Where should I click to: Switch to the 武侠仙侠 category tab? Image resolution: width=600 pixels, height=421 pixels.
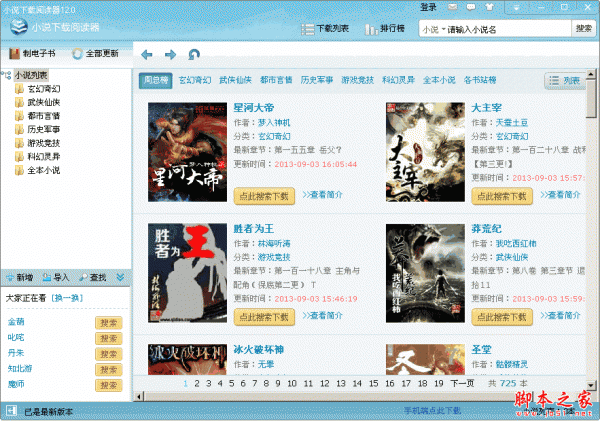coord(235,80)
